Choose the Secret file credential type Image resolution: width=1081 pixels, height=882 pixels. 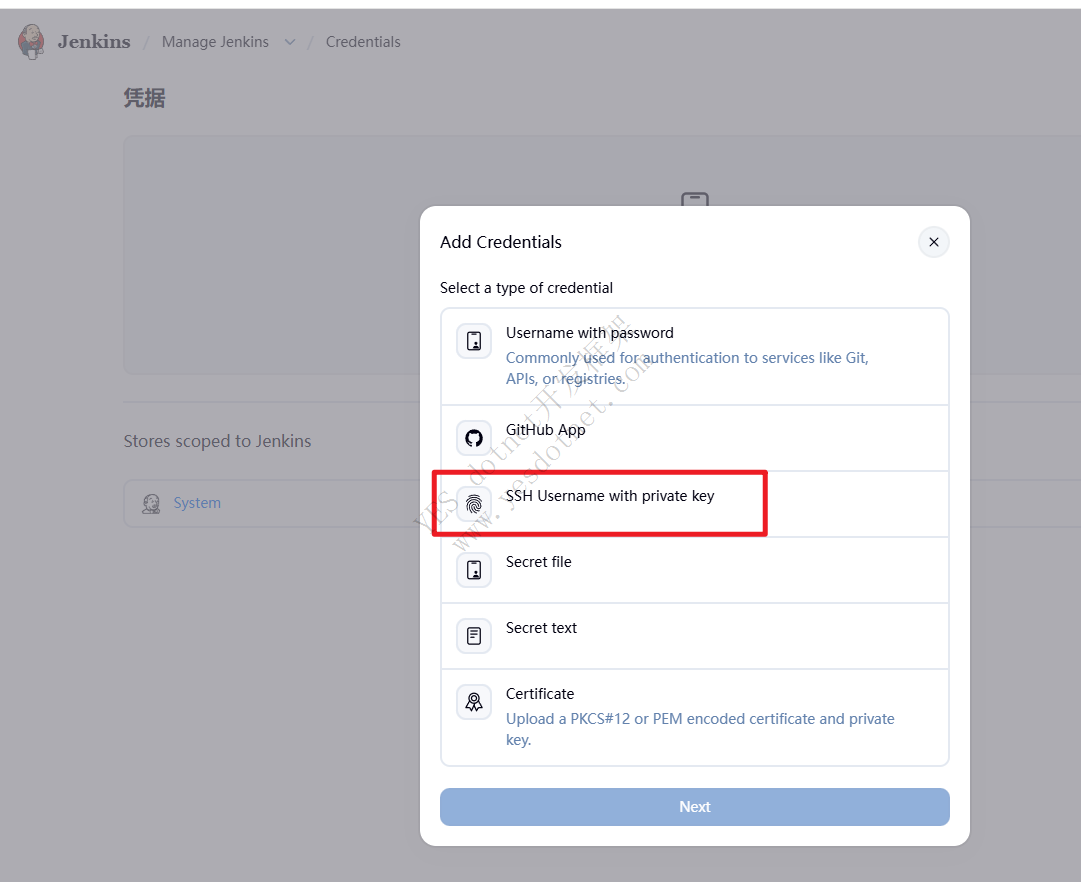pyautogui.click(x=694, y=570)
